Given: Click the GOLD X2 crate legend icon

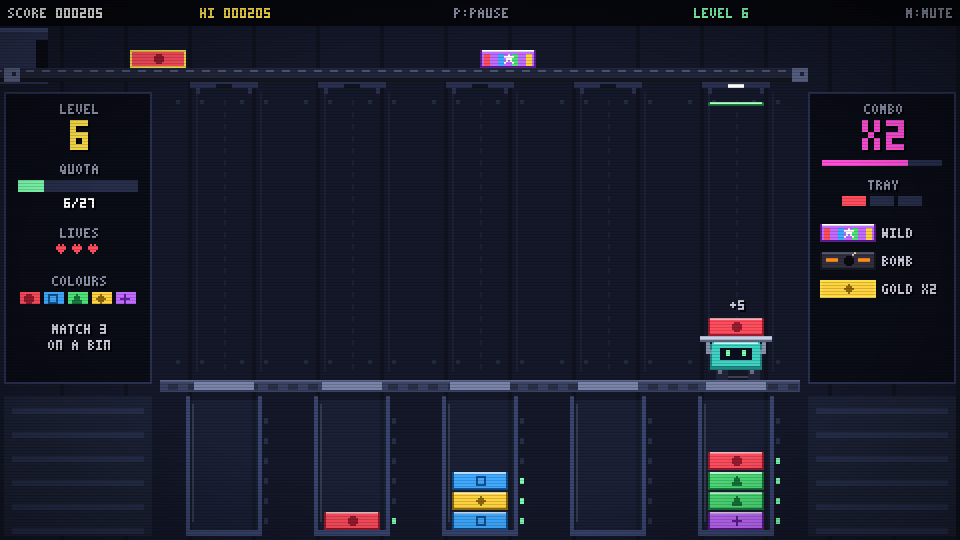Looking at the screenshot, I should pos(848,289).
